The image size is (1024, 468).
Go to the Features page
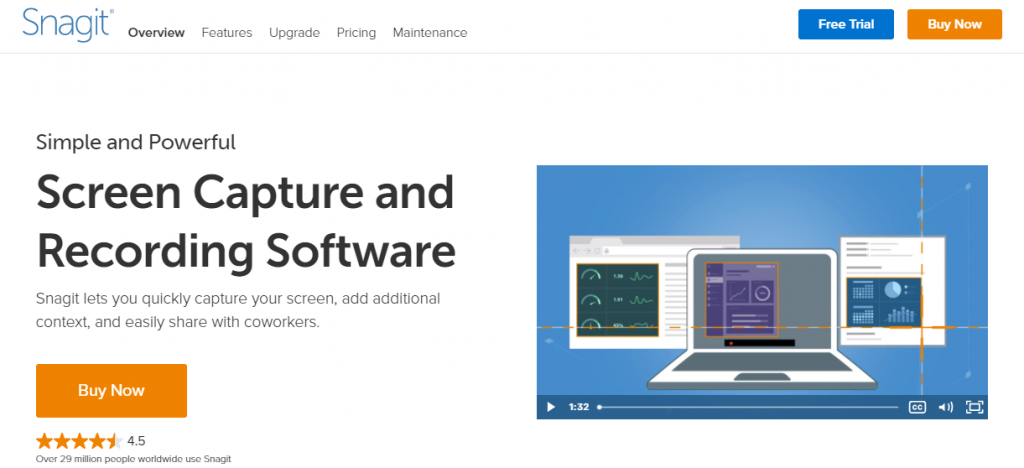[x=227, y=33]
